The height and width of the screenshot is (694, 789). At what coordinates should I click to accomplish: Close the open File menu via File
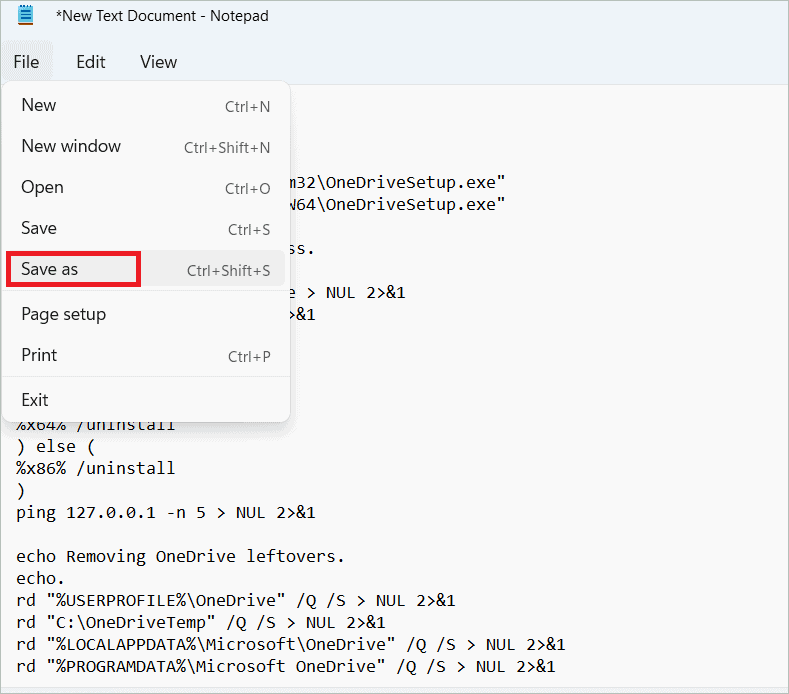pyautogui.click(x=27, y=62)
